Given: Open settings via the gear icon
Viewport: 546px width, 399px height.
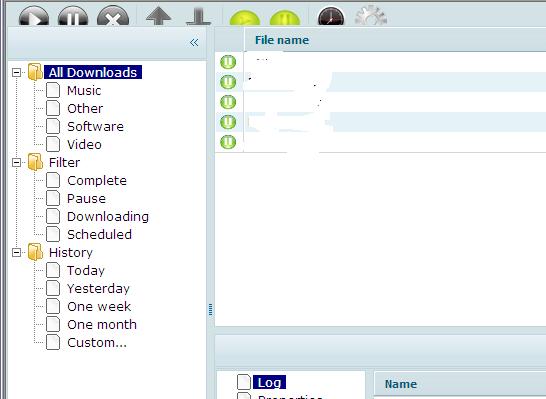Looking at the screenshot, I should click(x=371, y=15).
